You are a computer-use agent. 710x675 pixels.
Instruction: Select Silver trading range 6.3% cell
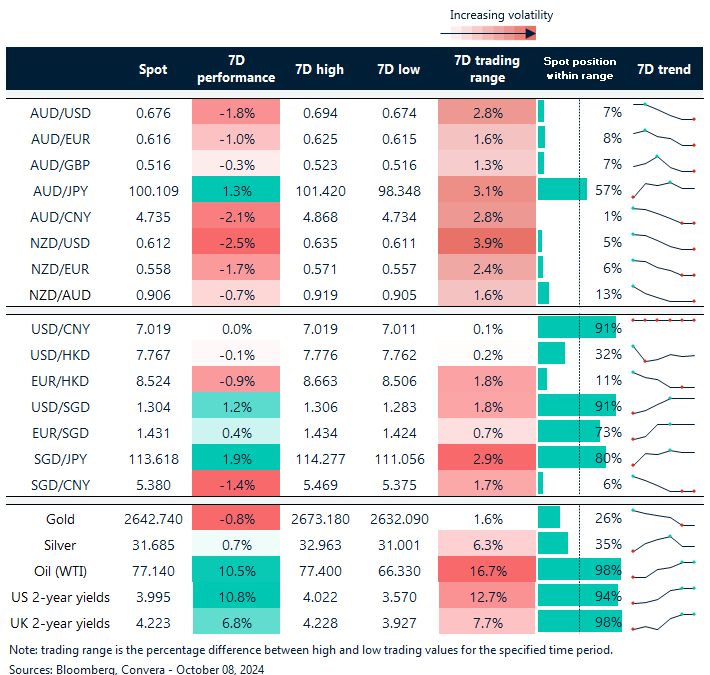click(x=487, y=545)
